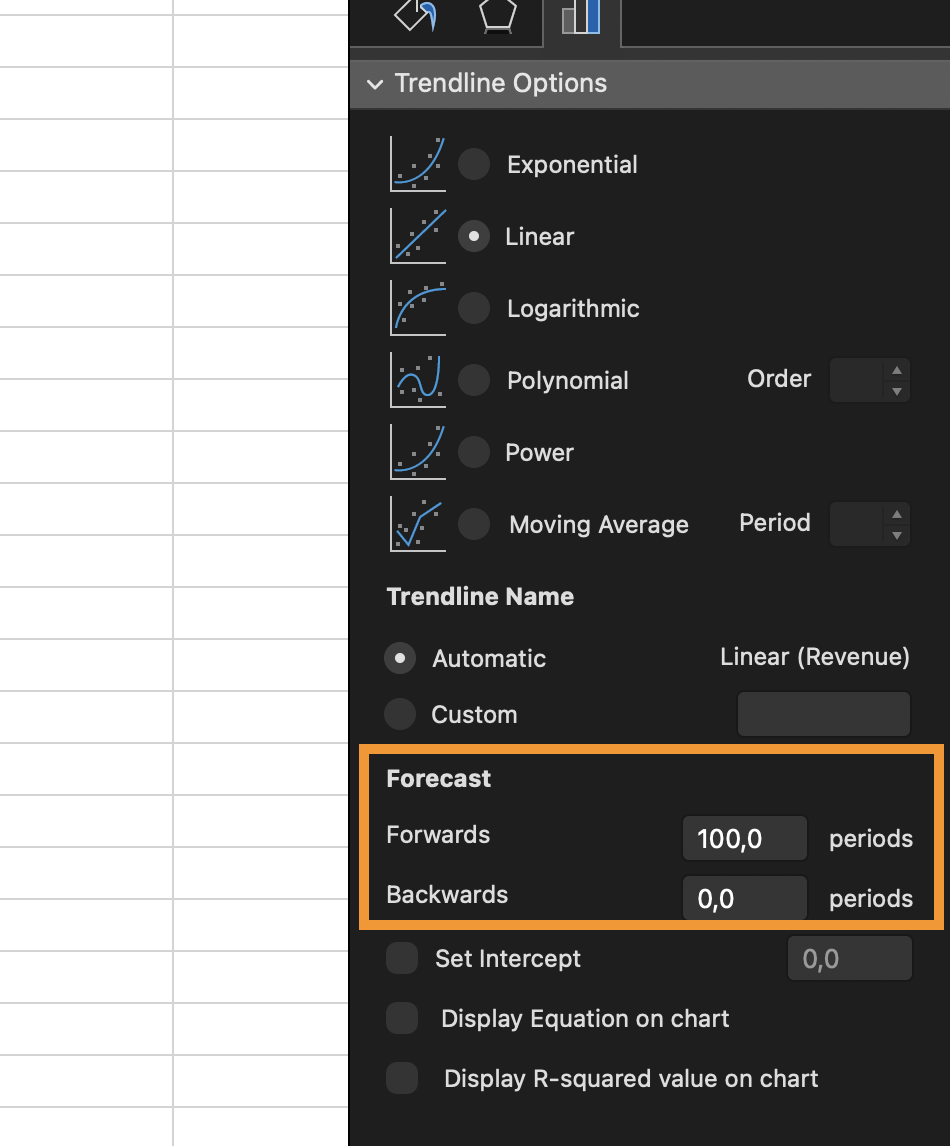This screenshot has width=950, height=1146.
Task: Click the Backwards forecast periods field
Action: [744, 898]
